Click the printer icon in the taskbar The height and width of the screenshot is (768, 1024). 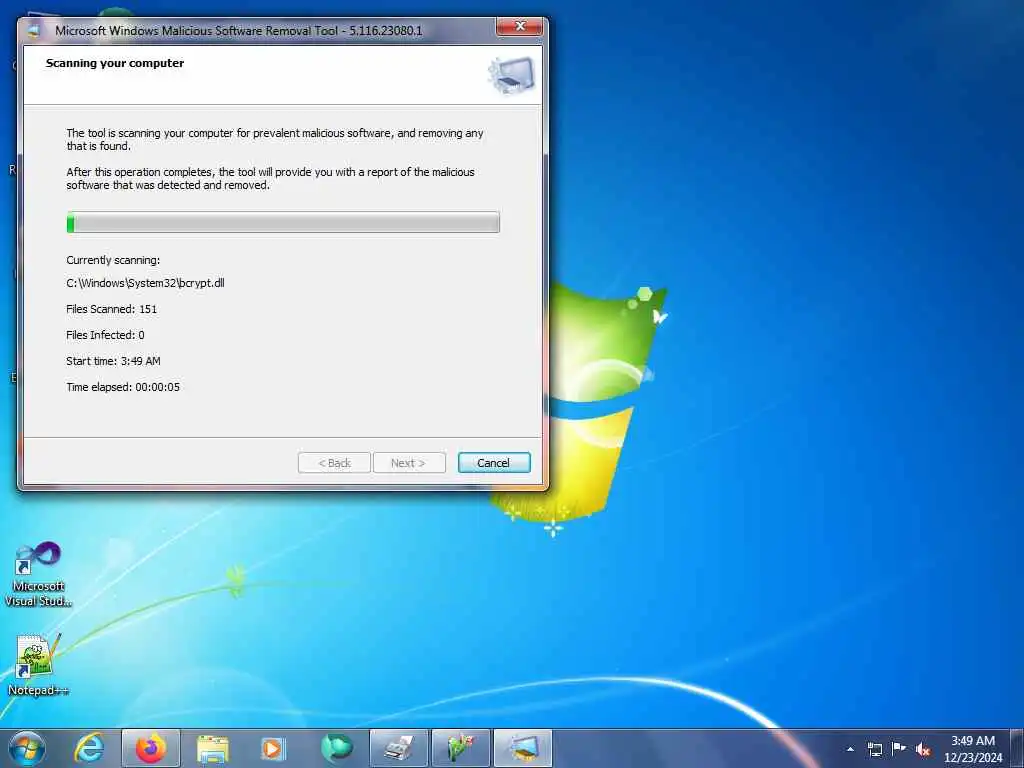pos(399,748)
